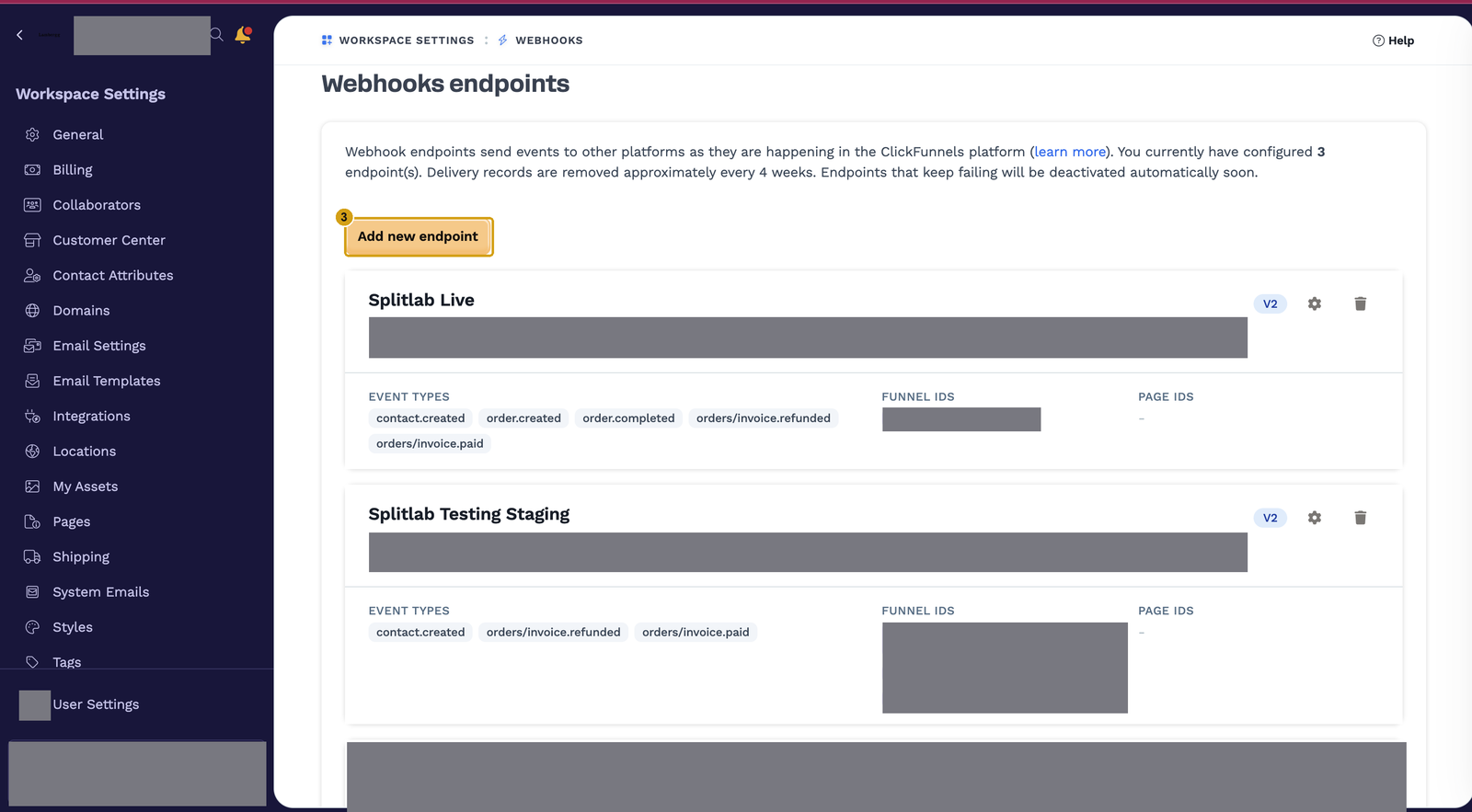This screenshot has height=812, width=1472.
Task: Click the Pages icon in the sidebar
Action: [32, 521]
